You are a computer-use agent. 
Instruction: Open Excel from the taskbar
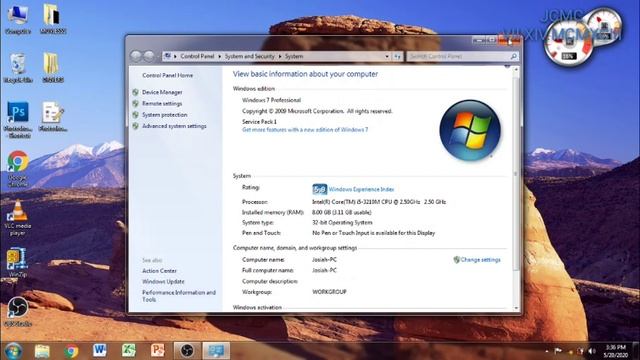click(129, 351)
